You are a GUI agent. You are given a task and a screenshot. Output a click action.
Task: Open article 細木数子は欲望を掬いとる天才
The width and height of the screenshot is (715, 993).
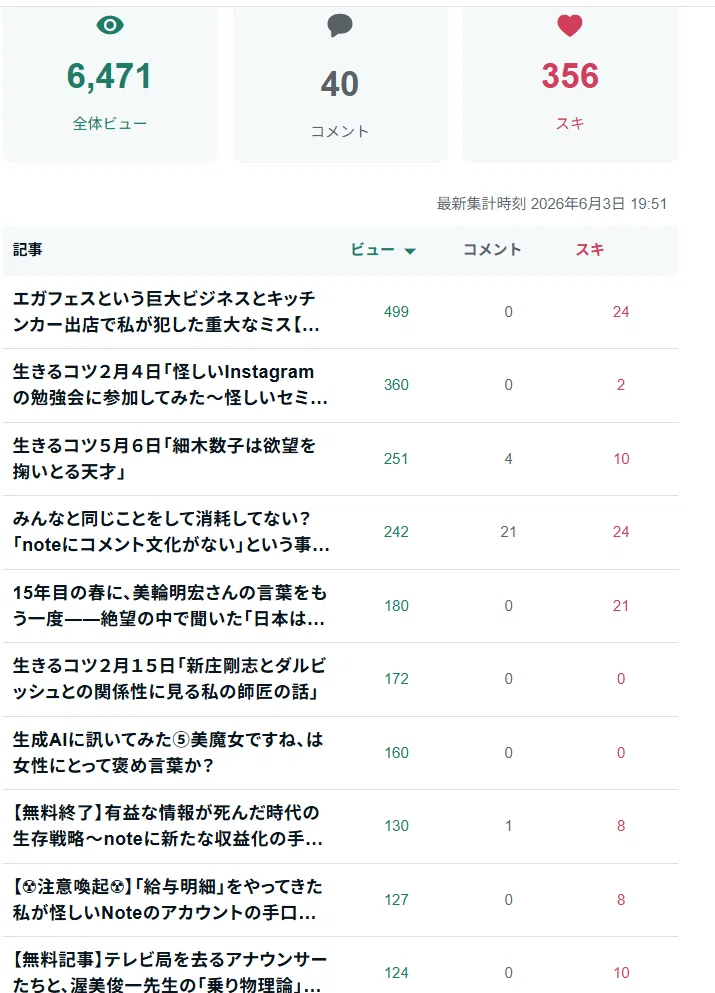click(164, 459)
